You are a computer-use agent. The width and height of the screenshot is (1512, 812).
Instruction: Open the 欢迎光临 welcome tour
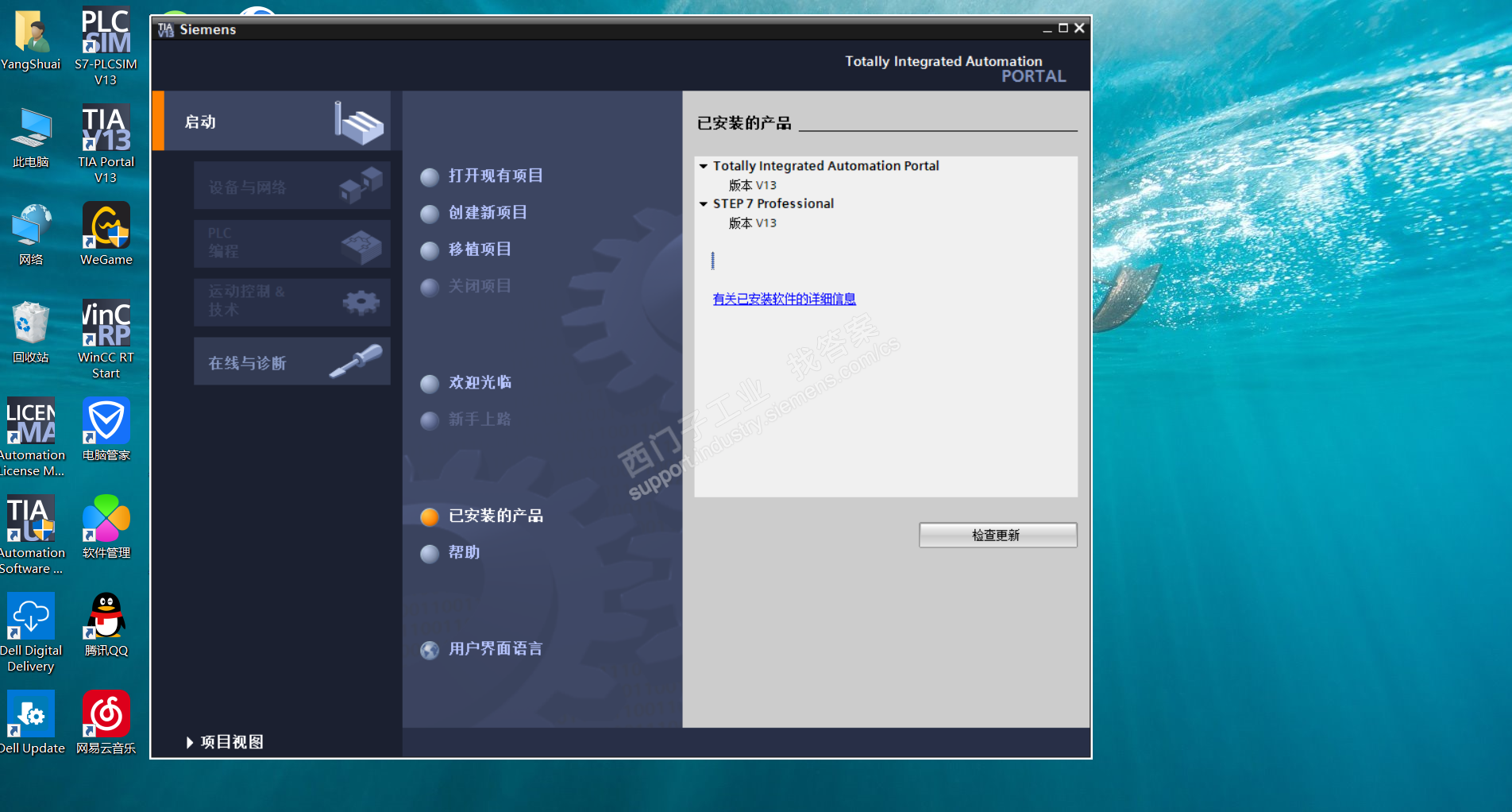466,383
